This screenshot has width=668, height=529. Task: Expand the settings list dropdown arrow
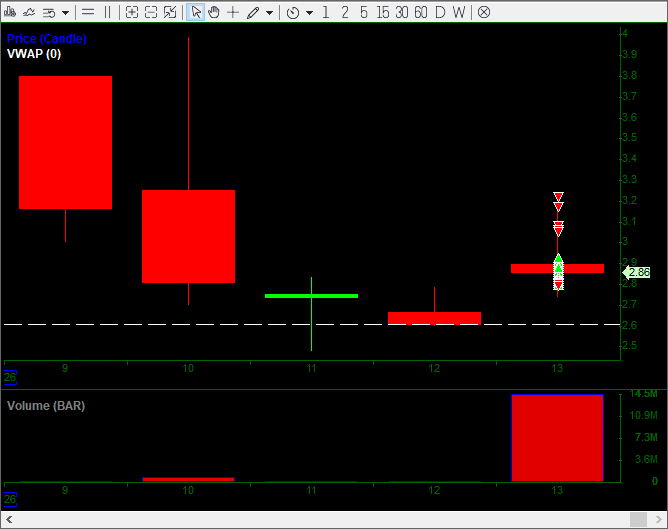65,13
